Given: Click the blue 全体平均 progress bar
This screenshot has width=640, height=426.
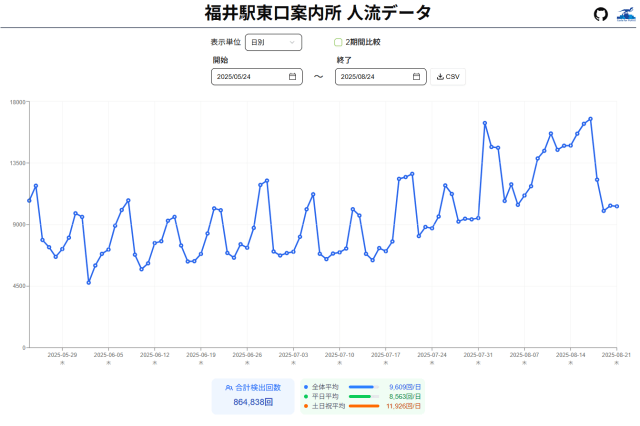Looking at the screenshot, I should pos(360,386).
